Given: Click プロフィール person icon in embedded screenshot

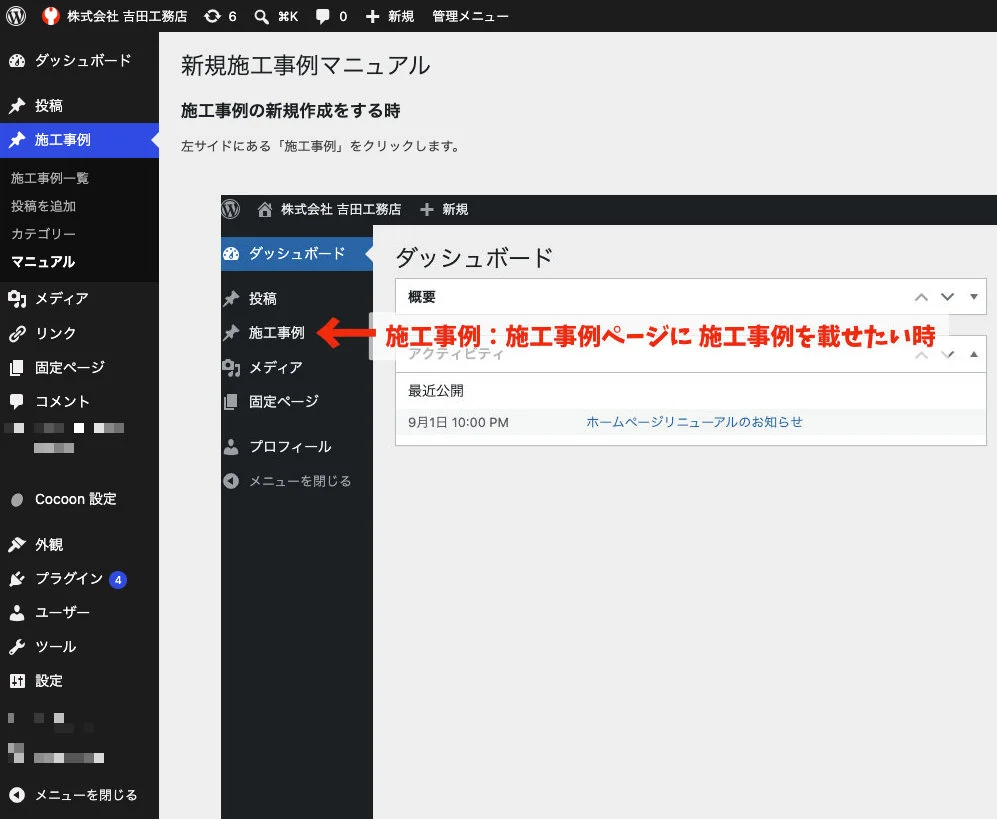Looking at the screenshot, I should click(231, 447).
